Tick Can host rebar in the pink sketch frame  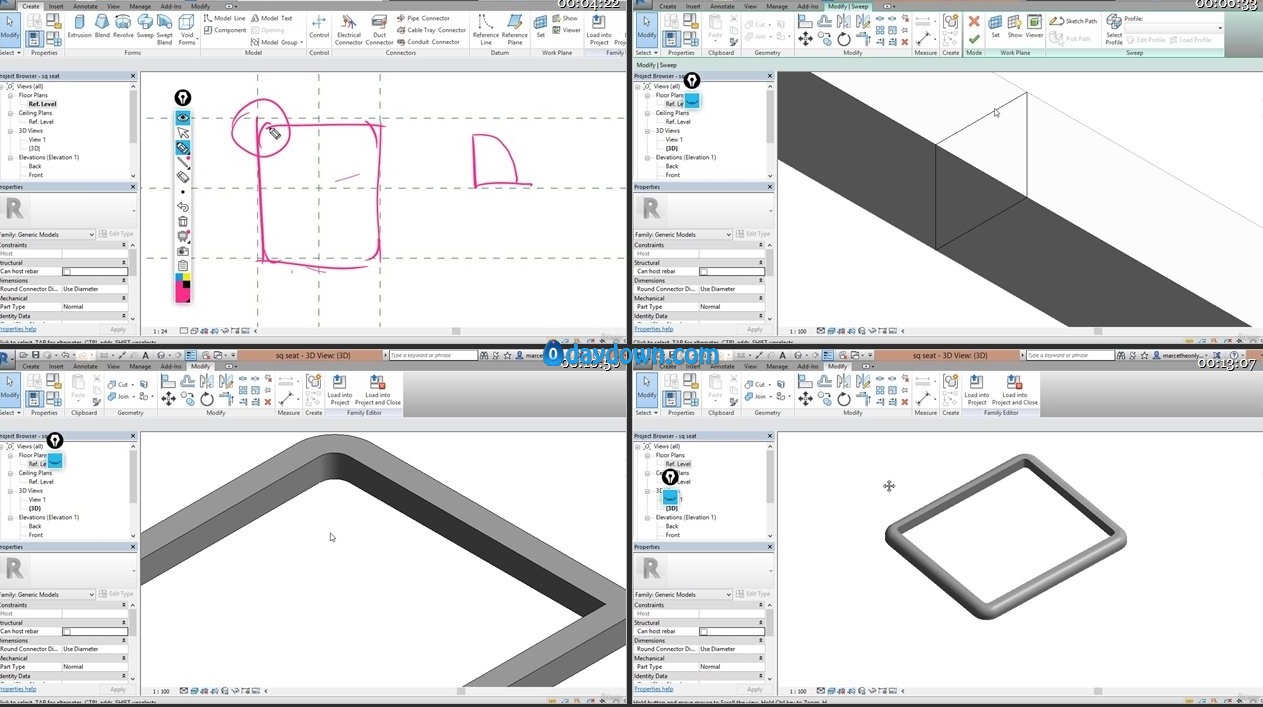[x=67, y=272]
